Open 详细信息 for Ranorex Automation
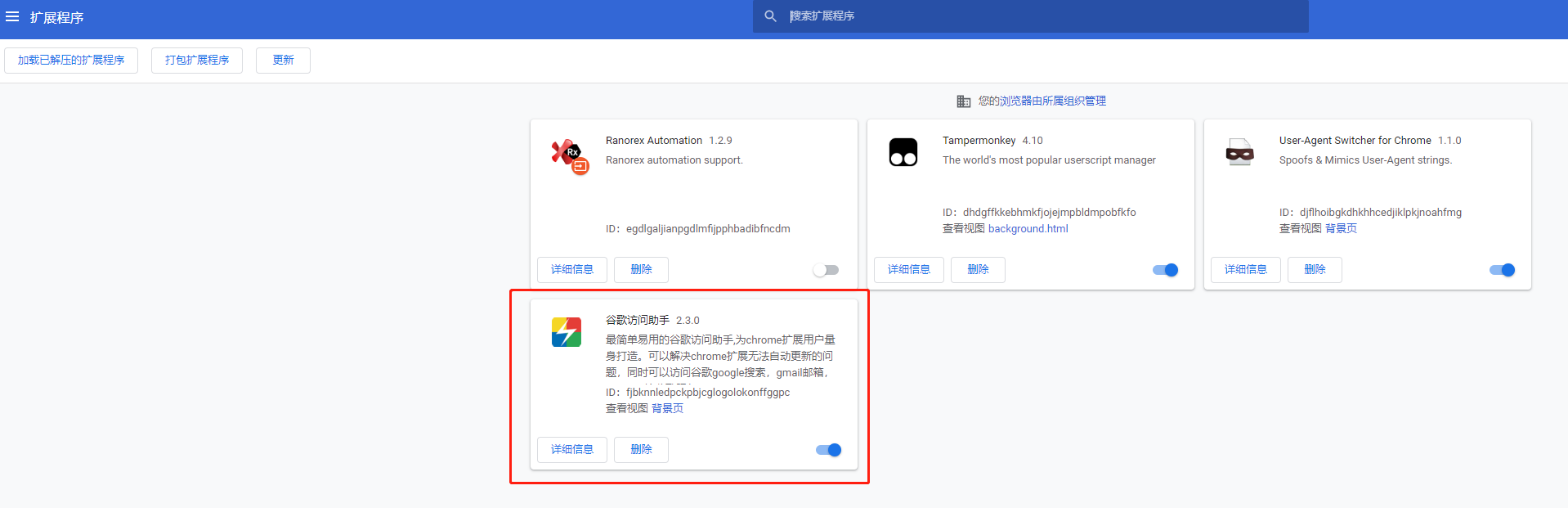This screenshot has height=508, width=1568. pyautogui.click(x=572, y=270)
